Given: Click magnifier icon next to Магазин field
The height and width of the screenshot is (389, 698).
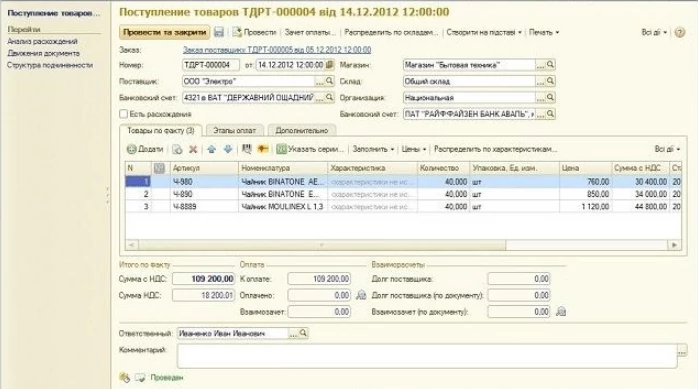Looking at the screenshot, I should (x=550, y=65).
